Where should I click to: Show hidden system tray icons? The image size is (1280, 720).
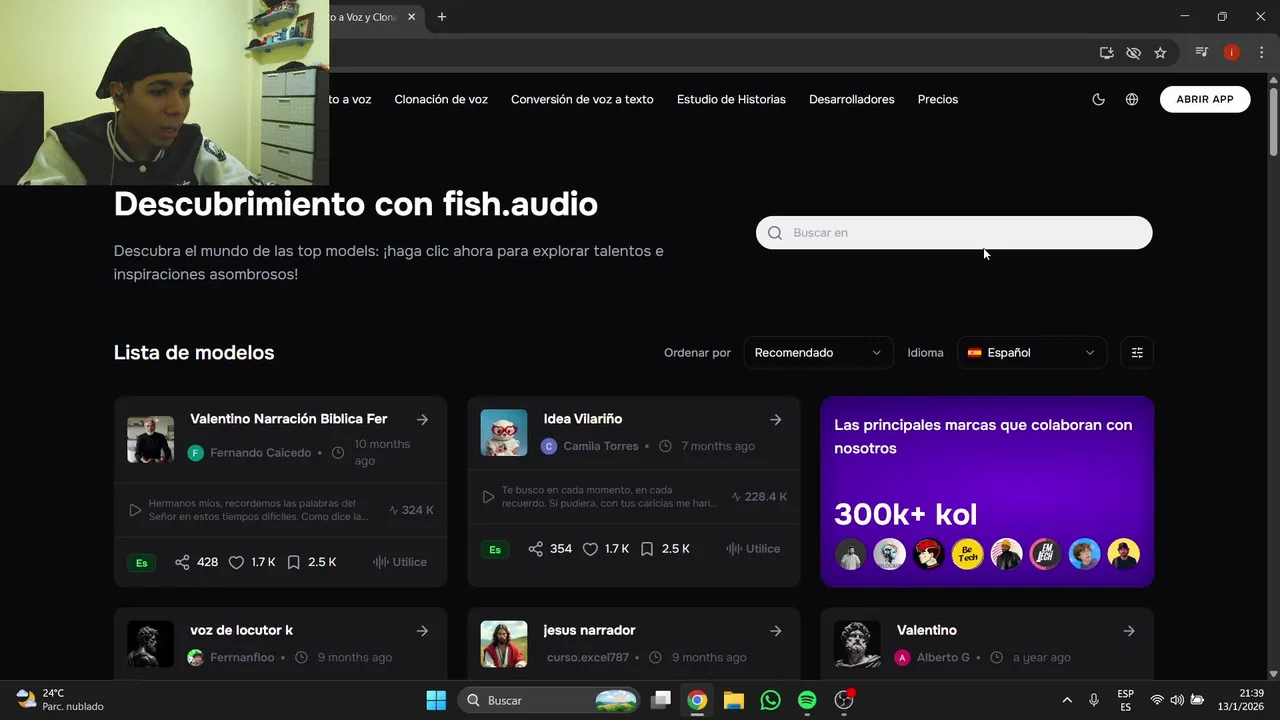(1066, 700)
